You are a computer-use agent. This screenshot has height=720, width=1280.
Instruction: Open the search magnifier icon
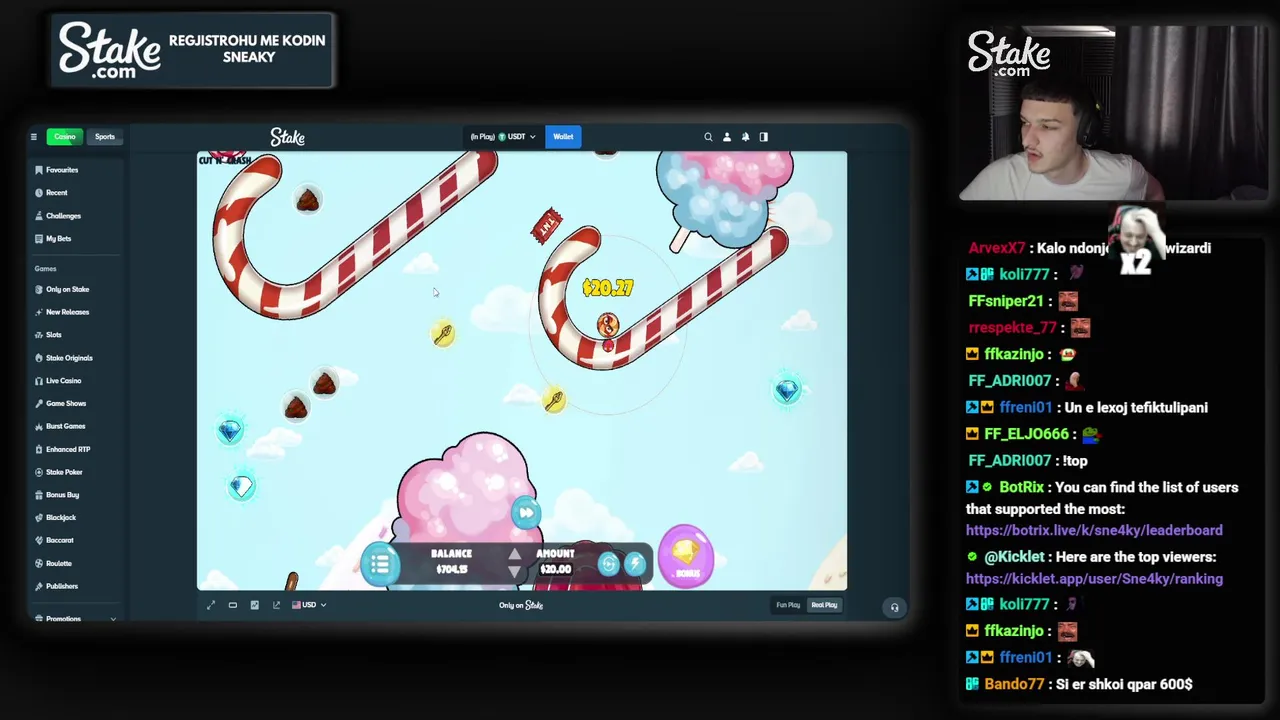point(708,137)
